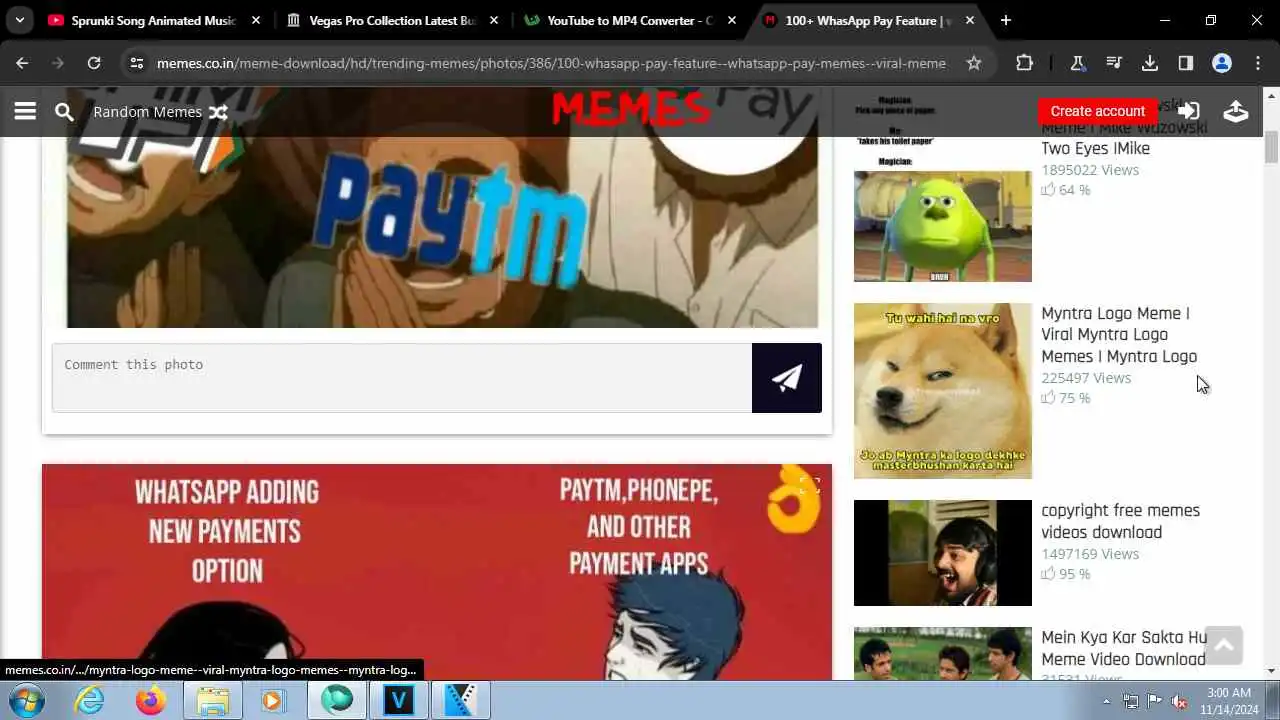Toggle Chrome side panel icon
1280x720 pixels.
tap(1186, 63)
